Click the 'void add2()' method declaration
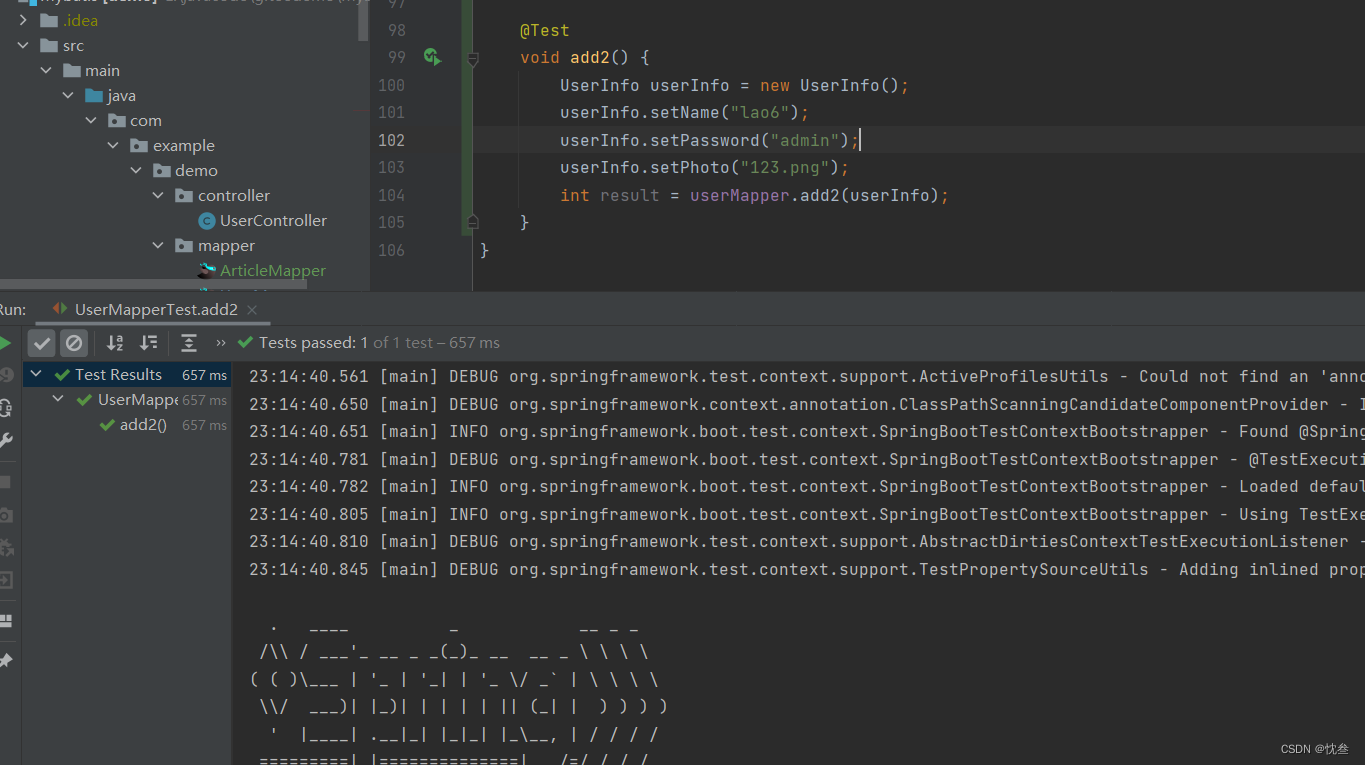Screen dimensions: 1365x765 pyautogui.click(x=585, y=58)
